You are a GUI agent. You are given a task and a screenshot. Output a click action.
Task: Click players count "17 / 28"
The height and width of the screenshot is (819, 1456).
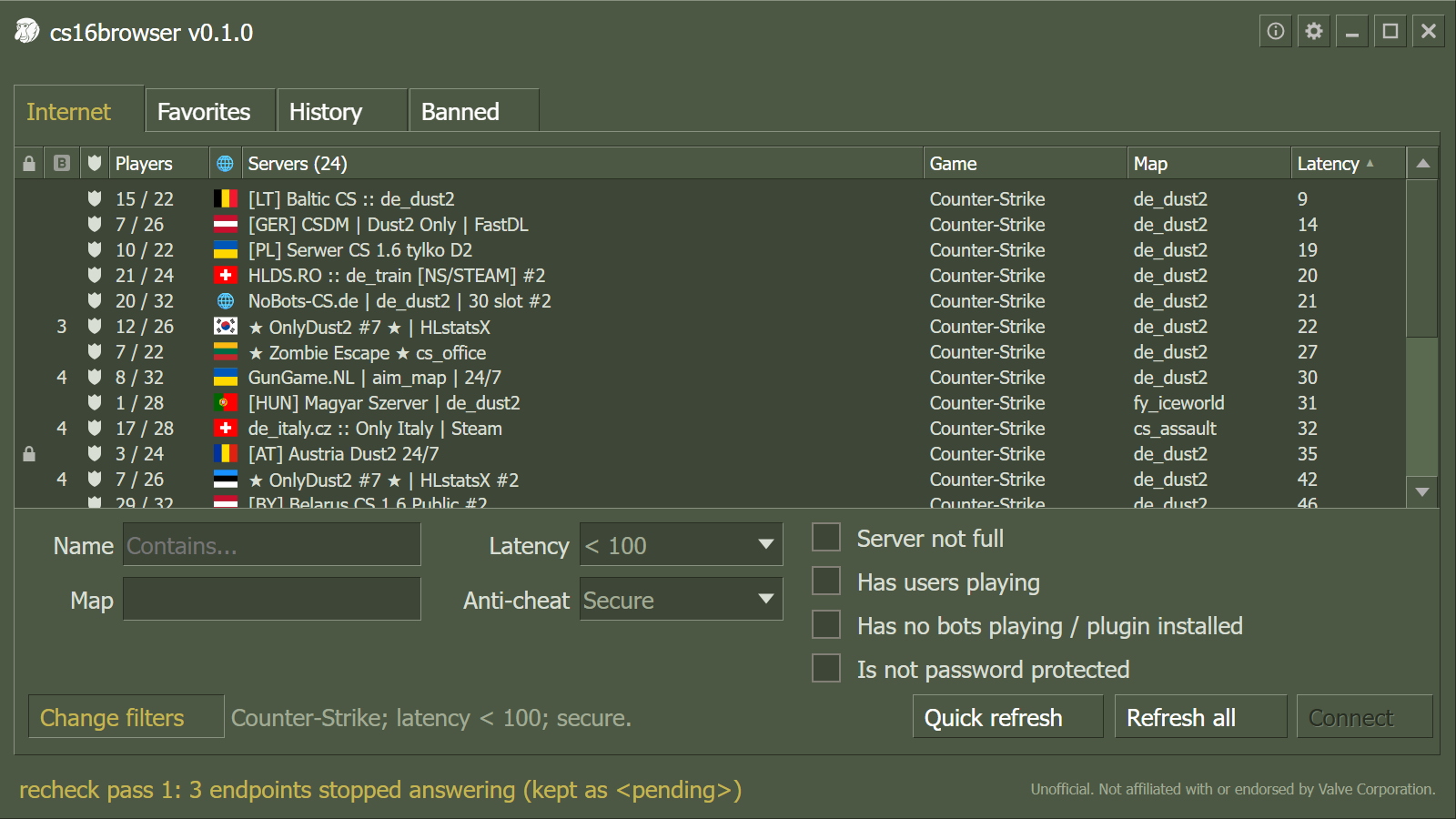(145, 428)
